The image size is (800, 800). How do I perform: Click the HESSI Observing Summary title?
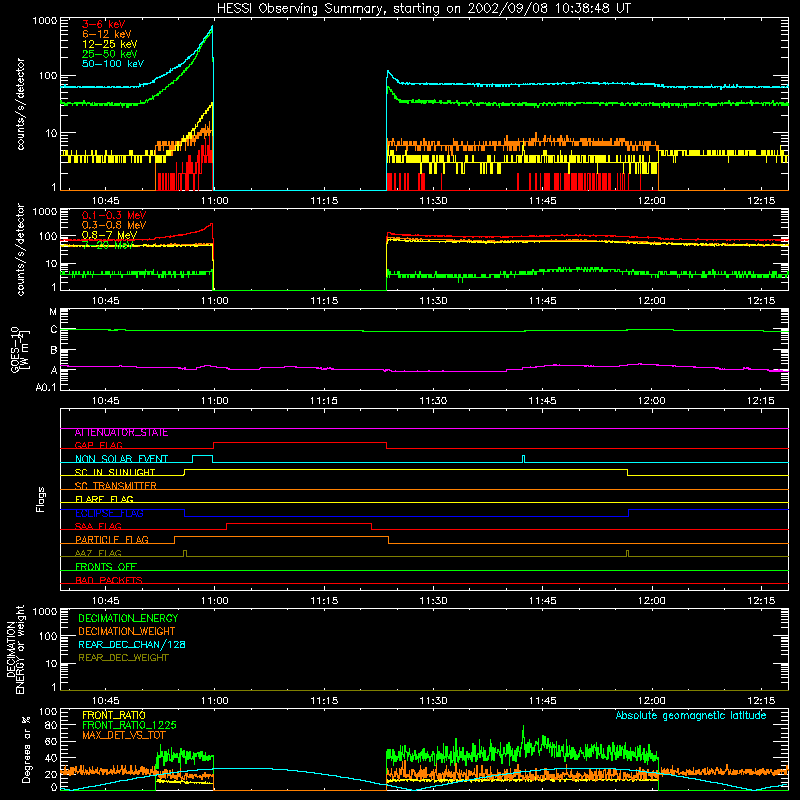tap(424, 9)
